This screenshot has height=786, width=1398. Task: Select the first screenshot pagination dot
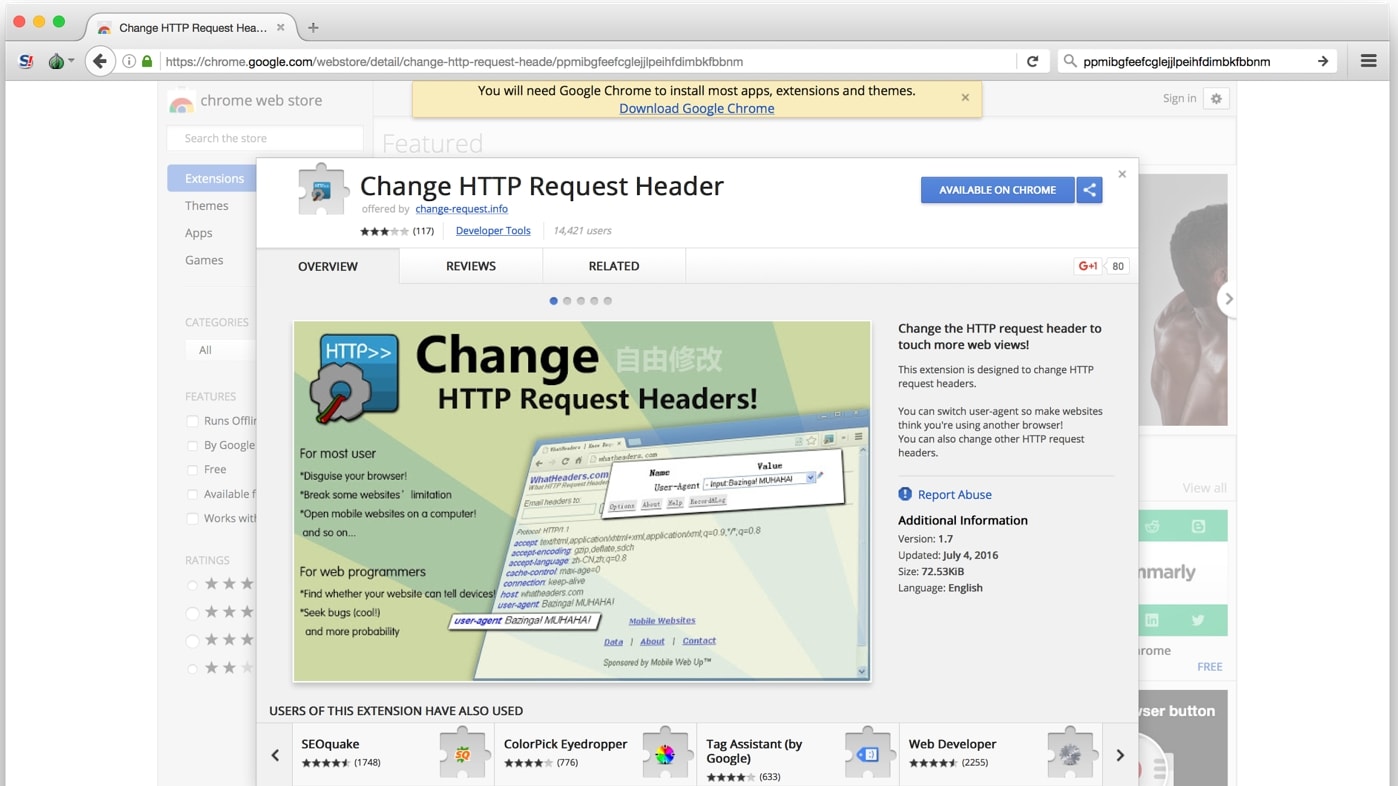pyautogui.click(x=554, y=301)
